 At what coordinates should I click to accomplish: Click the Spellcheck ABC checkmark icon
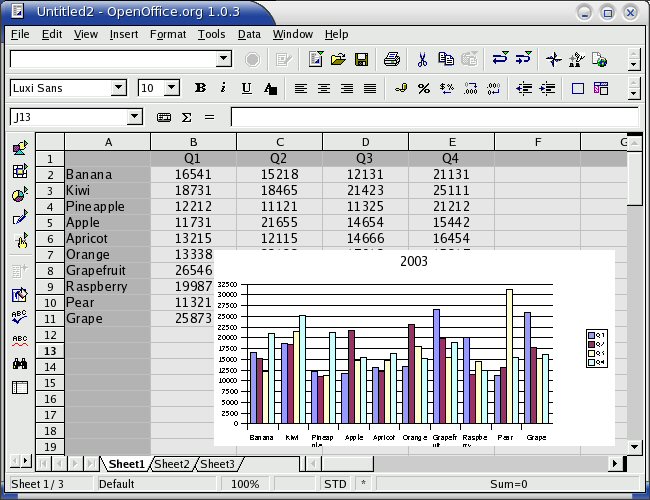[19, 317]
